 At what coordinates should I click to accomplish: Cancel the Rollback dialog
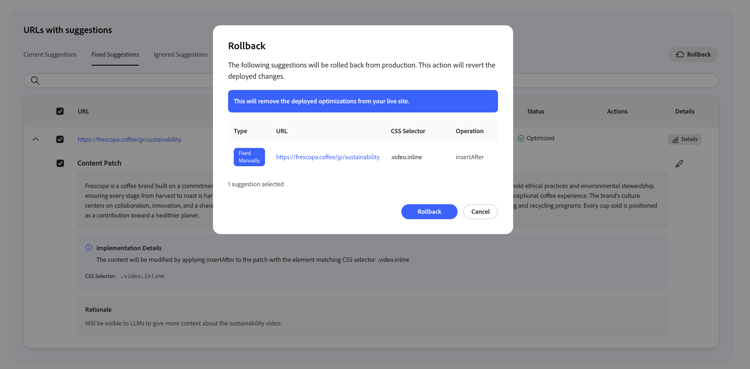tap(480, 212)
